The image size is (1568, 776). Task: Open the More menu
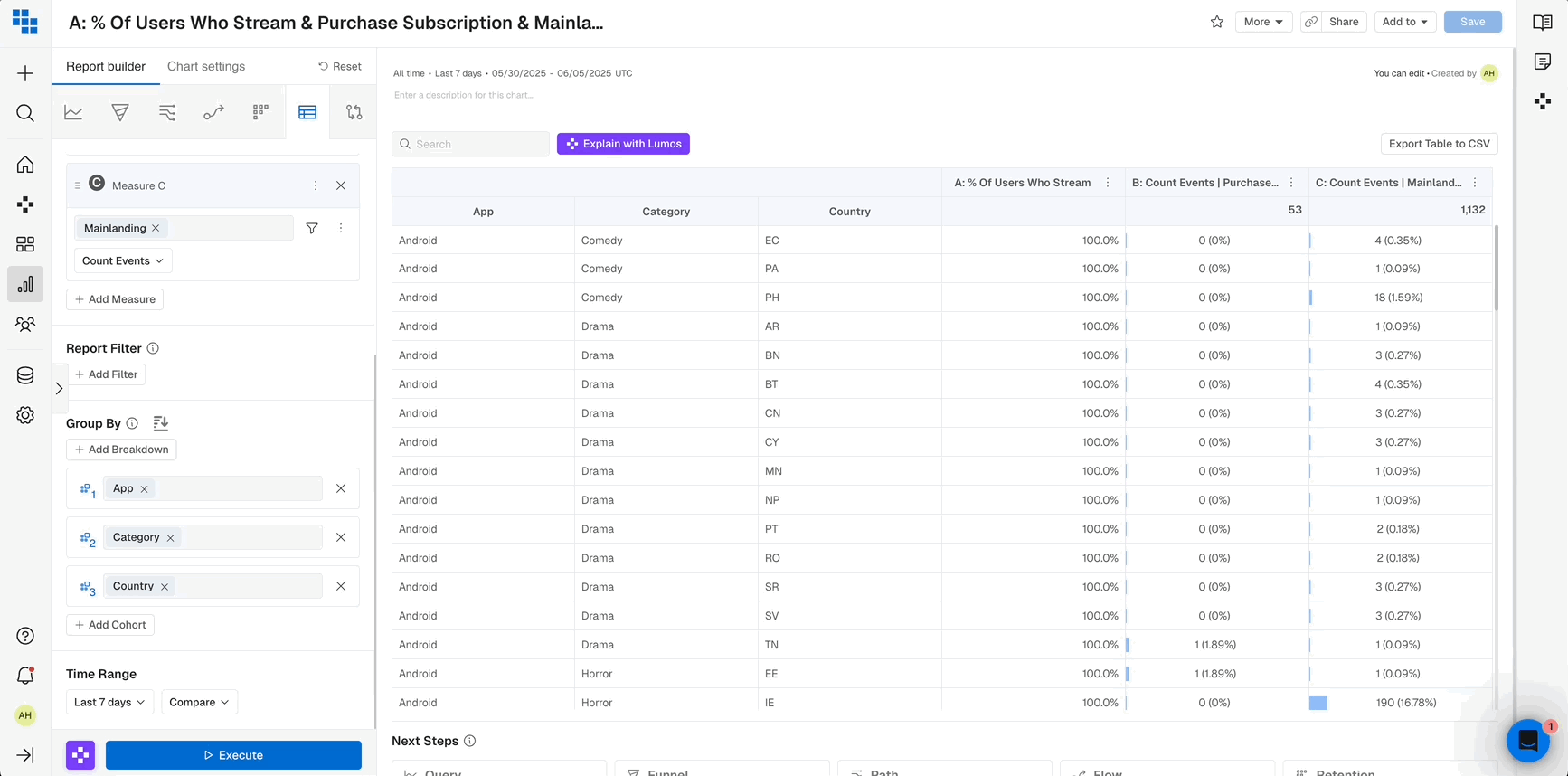pos(1263,22)
